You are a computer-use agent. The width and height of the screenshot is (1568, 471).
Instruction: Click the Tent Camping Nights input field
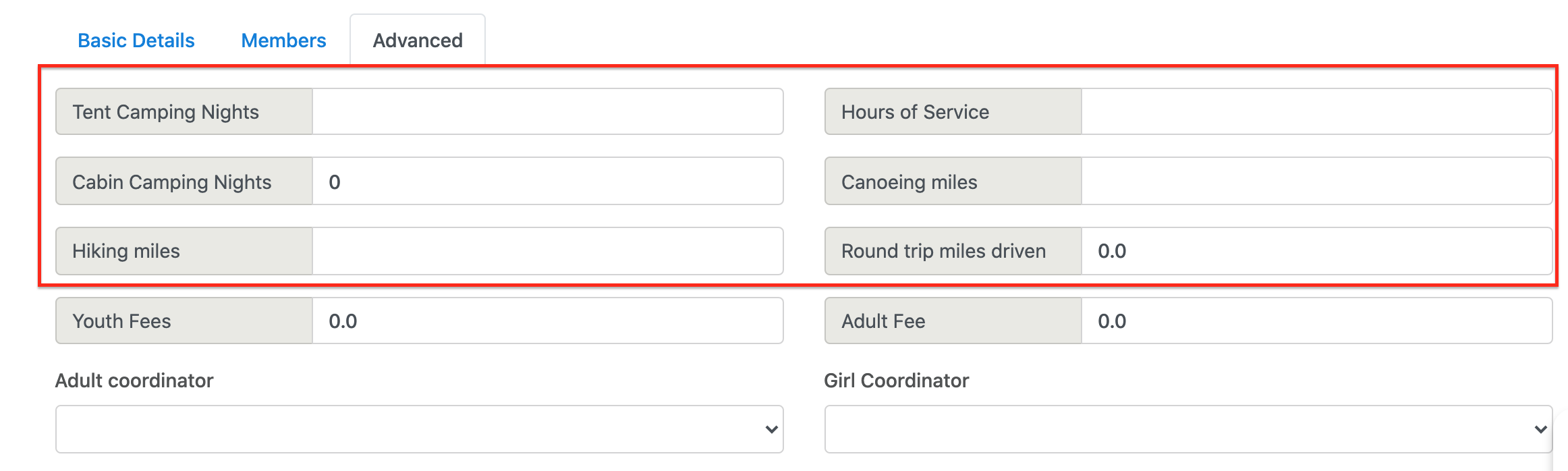[x=547, y=112]
